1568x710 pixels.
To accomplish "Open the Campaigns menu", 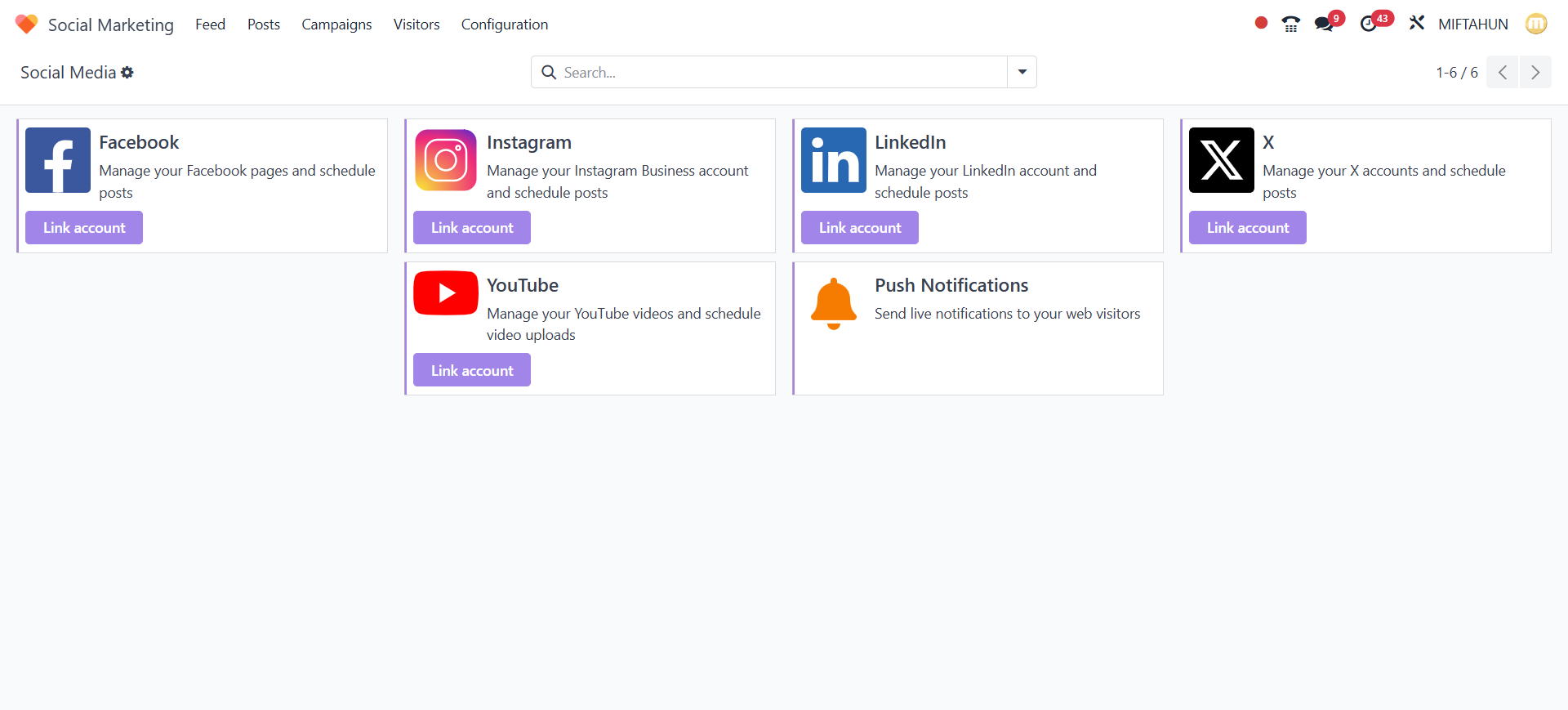I will point(336,25).
